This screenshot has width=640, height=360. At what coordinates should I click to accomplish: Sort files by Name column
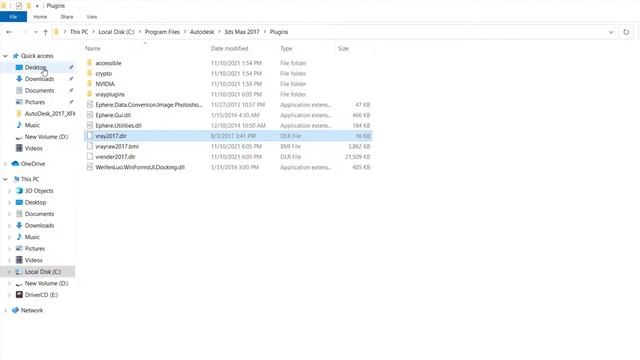tap(93, 49)
